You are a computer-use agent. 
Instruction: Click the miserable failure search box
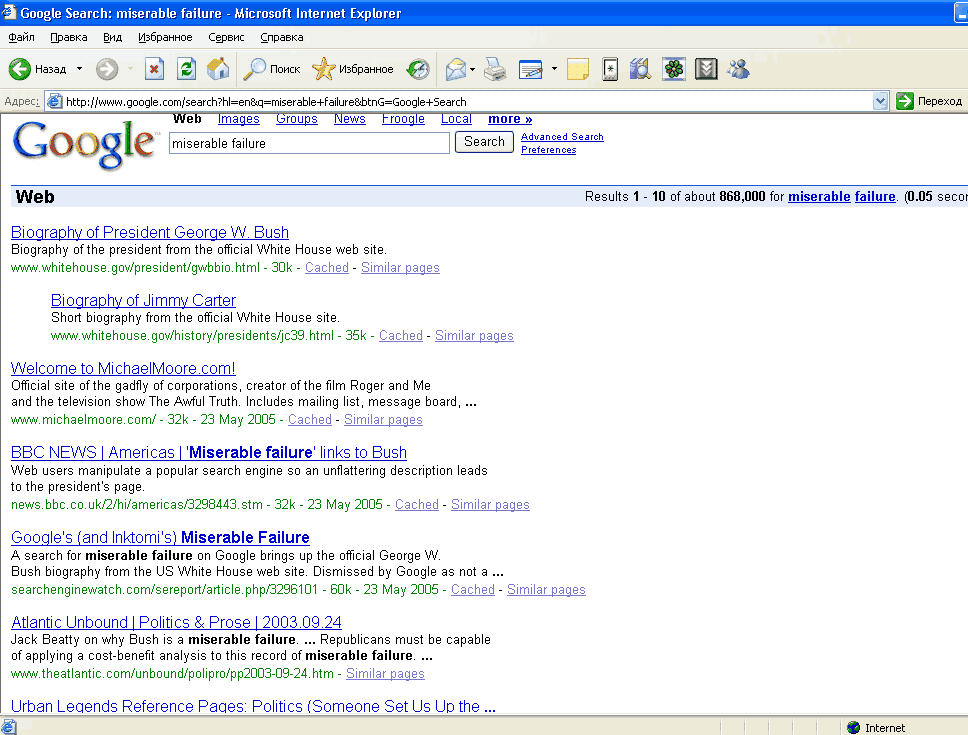[309, 143]
